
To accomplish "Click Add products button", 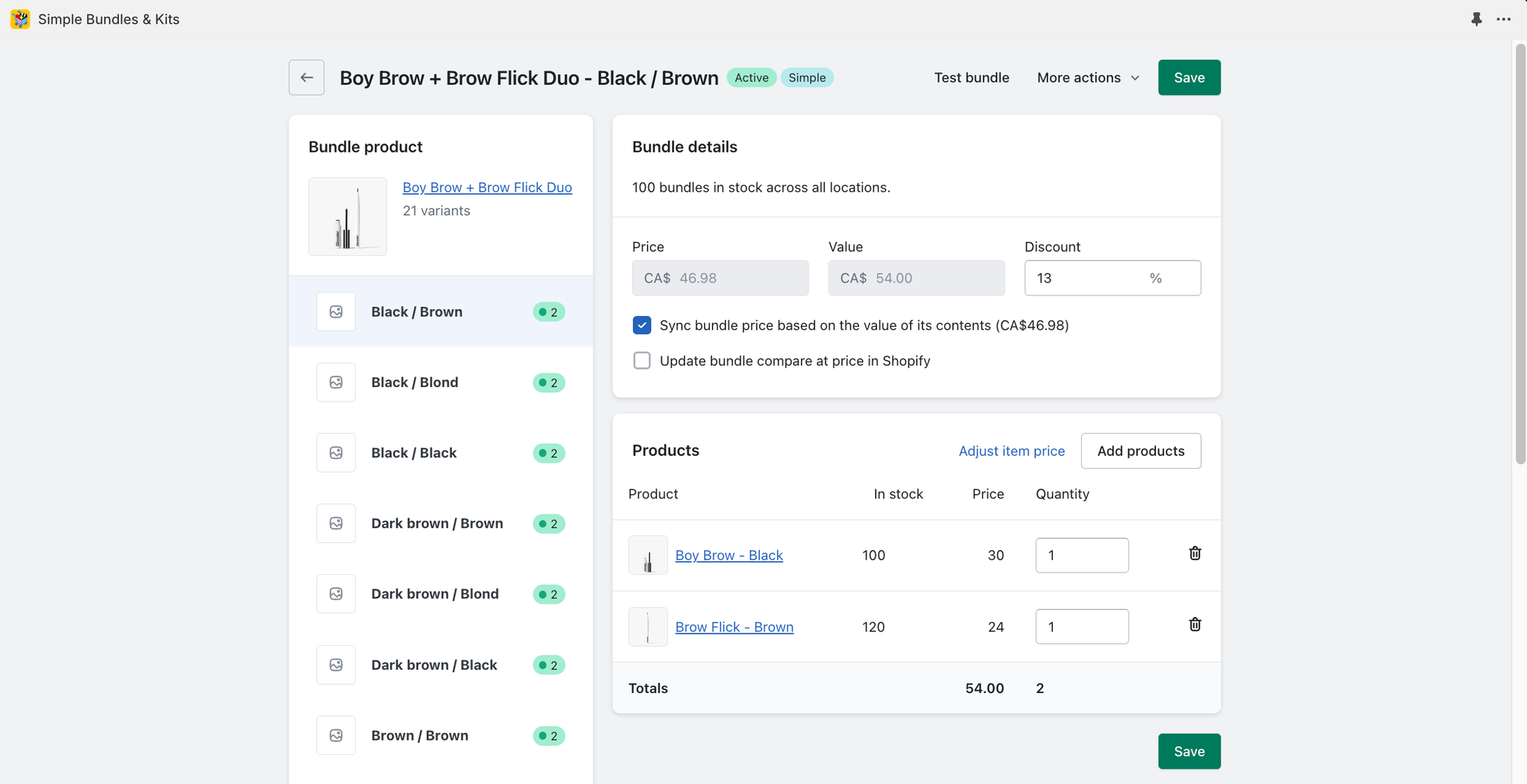I will pos(1141,451).
